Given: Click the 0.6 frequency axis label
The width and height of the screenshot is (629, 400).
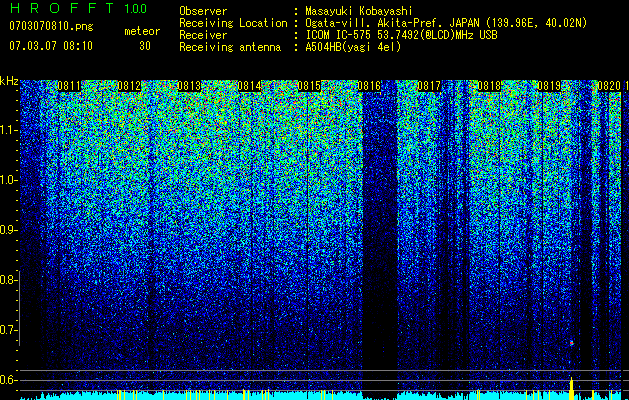Looking at the screenshot, I should [8, 380].
